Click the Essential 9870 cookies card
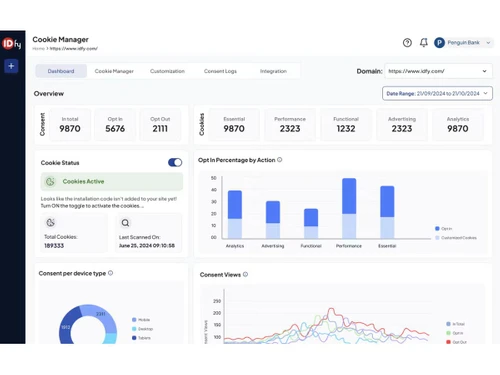Viewport: 500px width, 375px height. click(234, 124)
